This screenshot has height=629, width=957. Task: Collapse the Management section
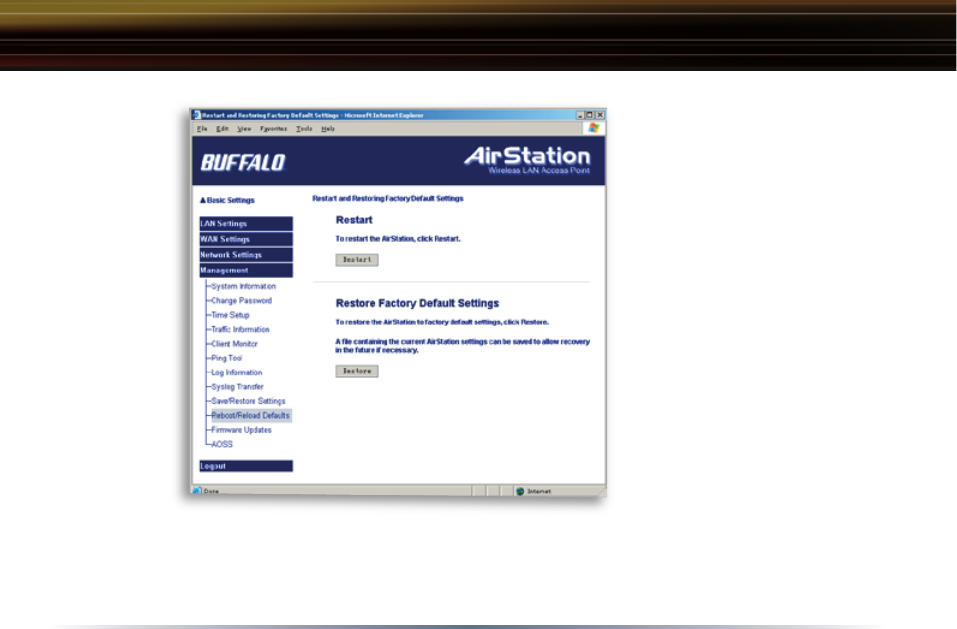click(x=246, y=270)
